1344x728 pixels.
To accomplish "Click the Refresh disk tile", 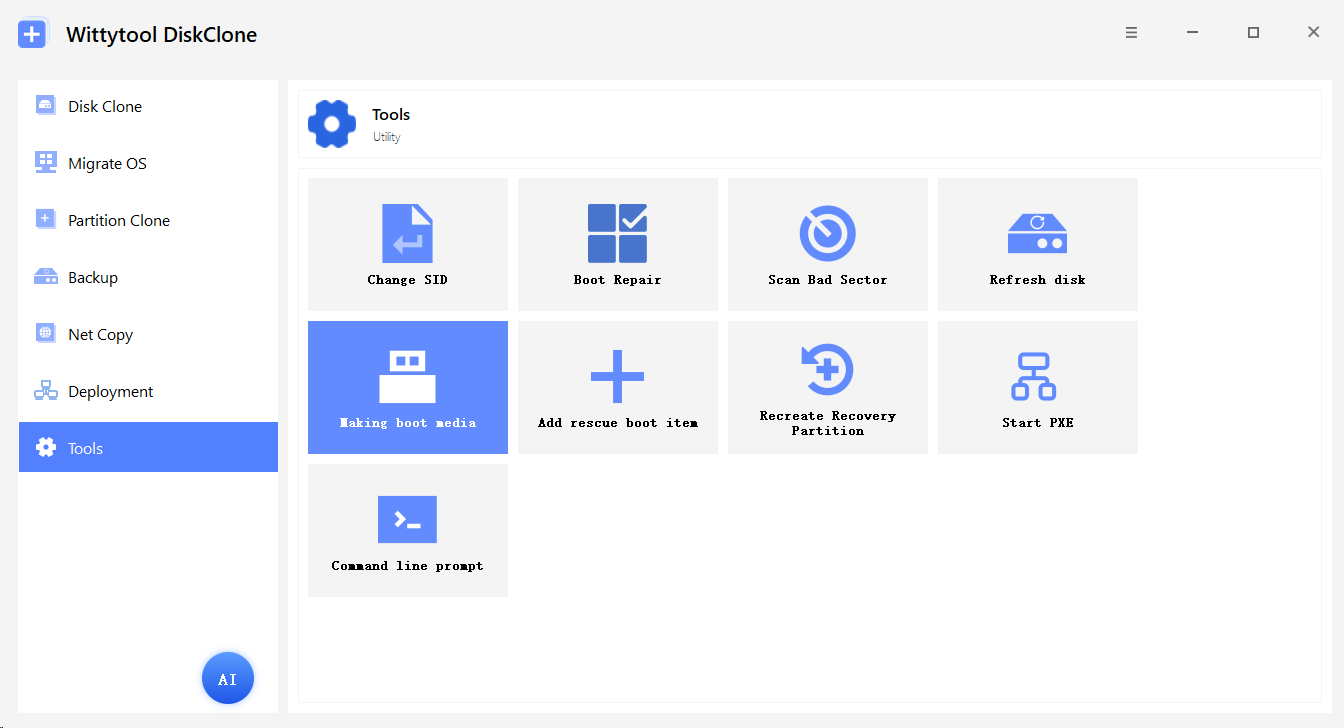I will pyautogui.click(x=1038, y=244).
